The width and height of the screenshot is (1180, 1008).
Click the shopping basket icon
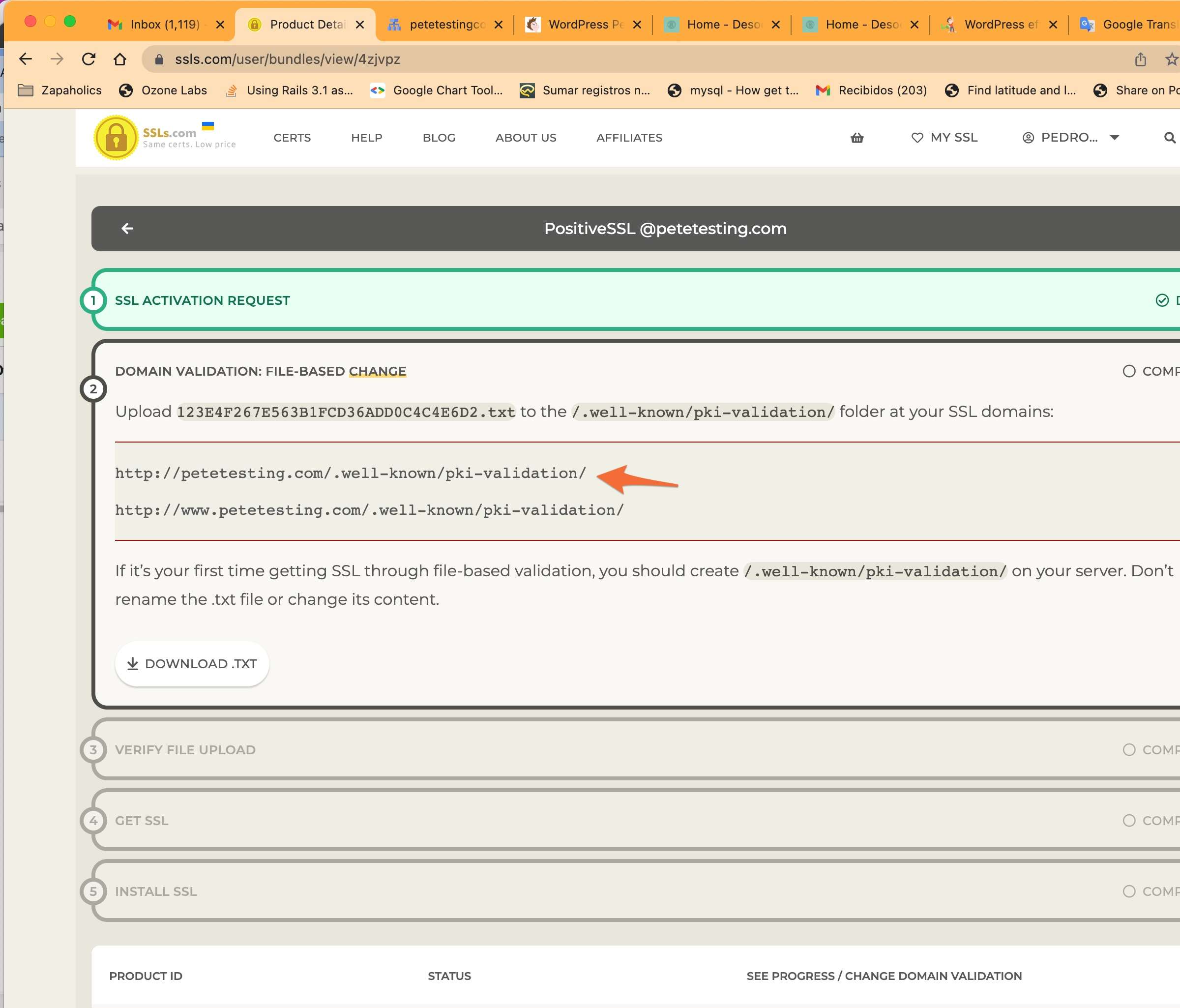tap(856, 138)
